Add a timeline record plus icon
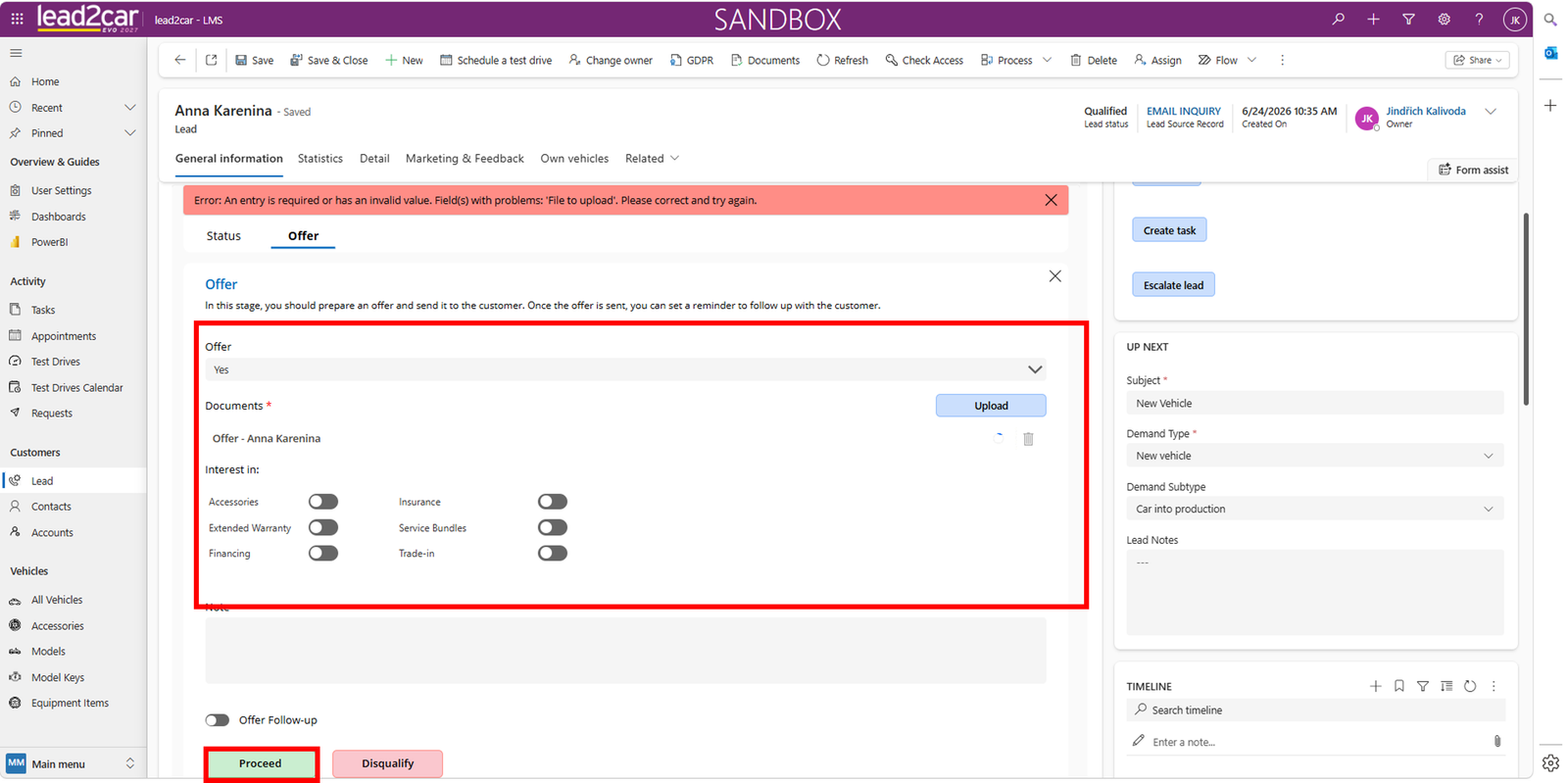The width and height of the screenshot is (1568, 783). (x=1375, y=686)
